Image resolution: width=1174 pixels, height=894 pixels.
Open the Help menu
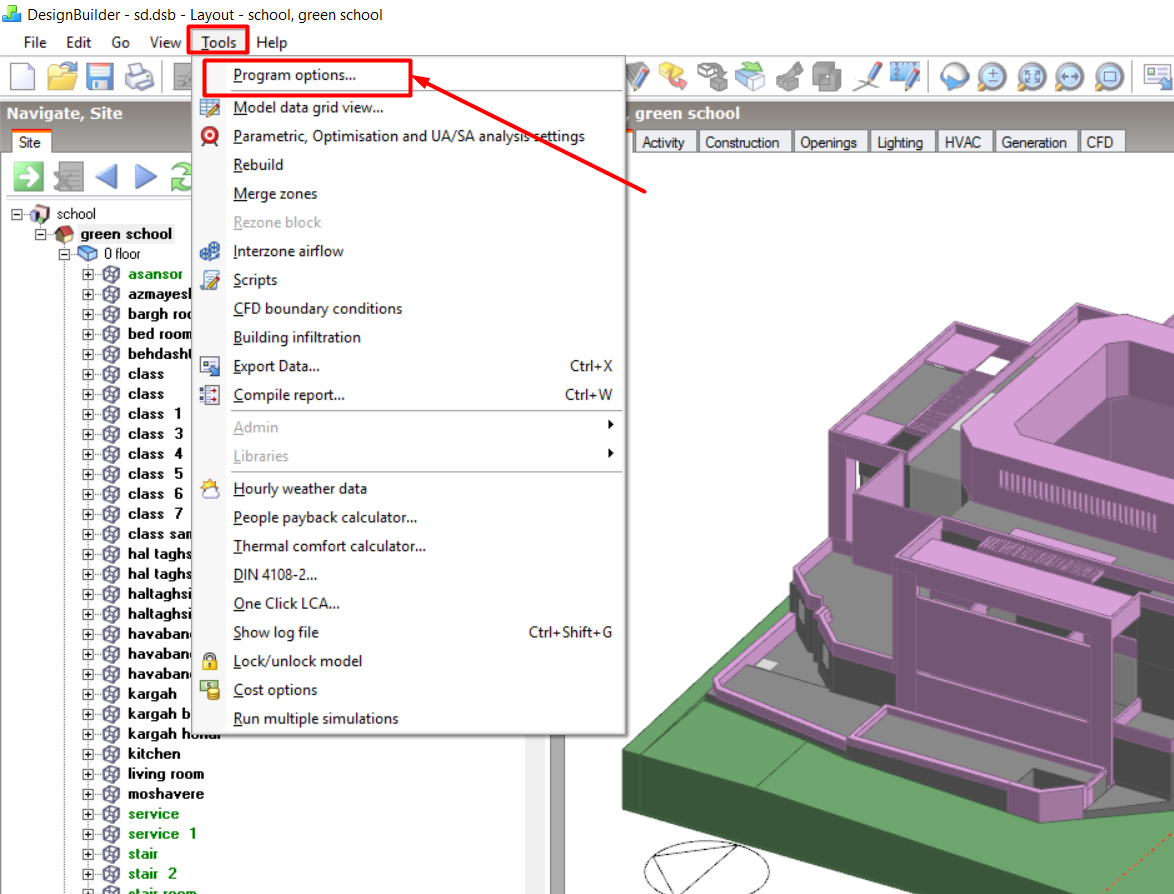click(271, 43)
